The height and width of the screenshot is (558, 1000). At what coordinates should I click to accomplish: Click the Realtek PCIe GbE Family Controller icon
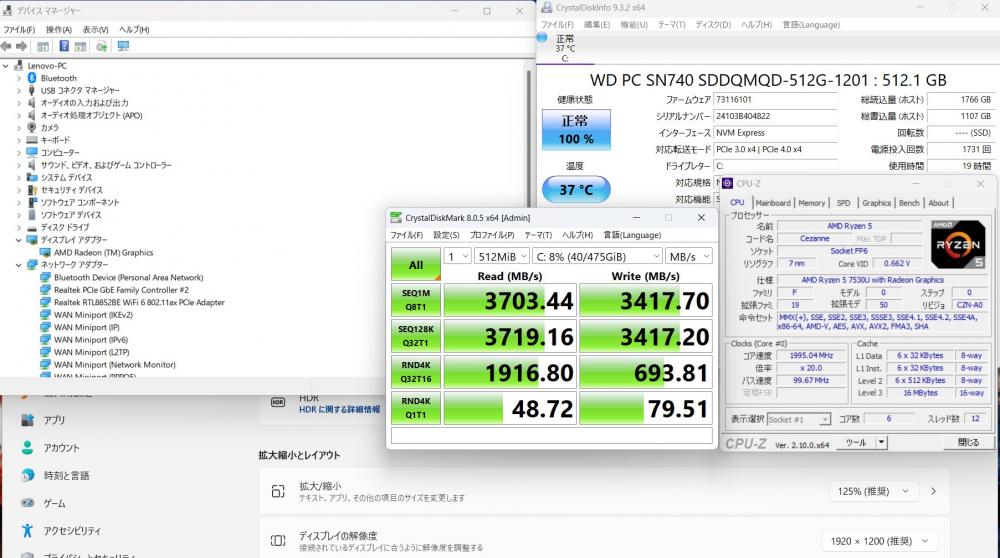pos(45,290)
